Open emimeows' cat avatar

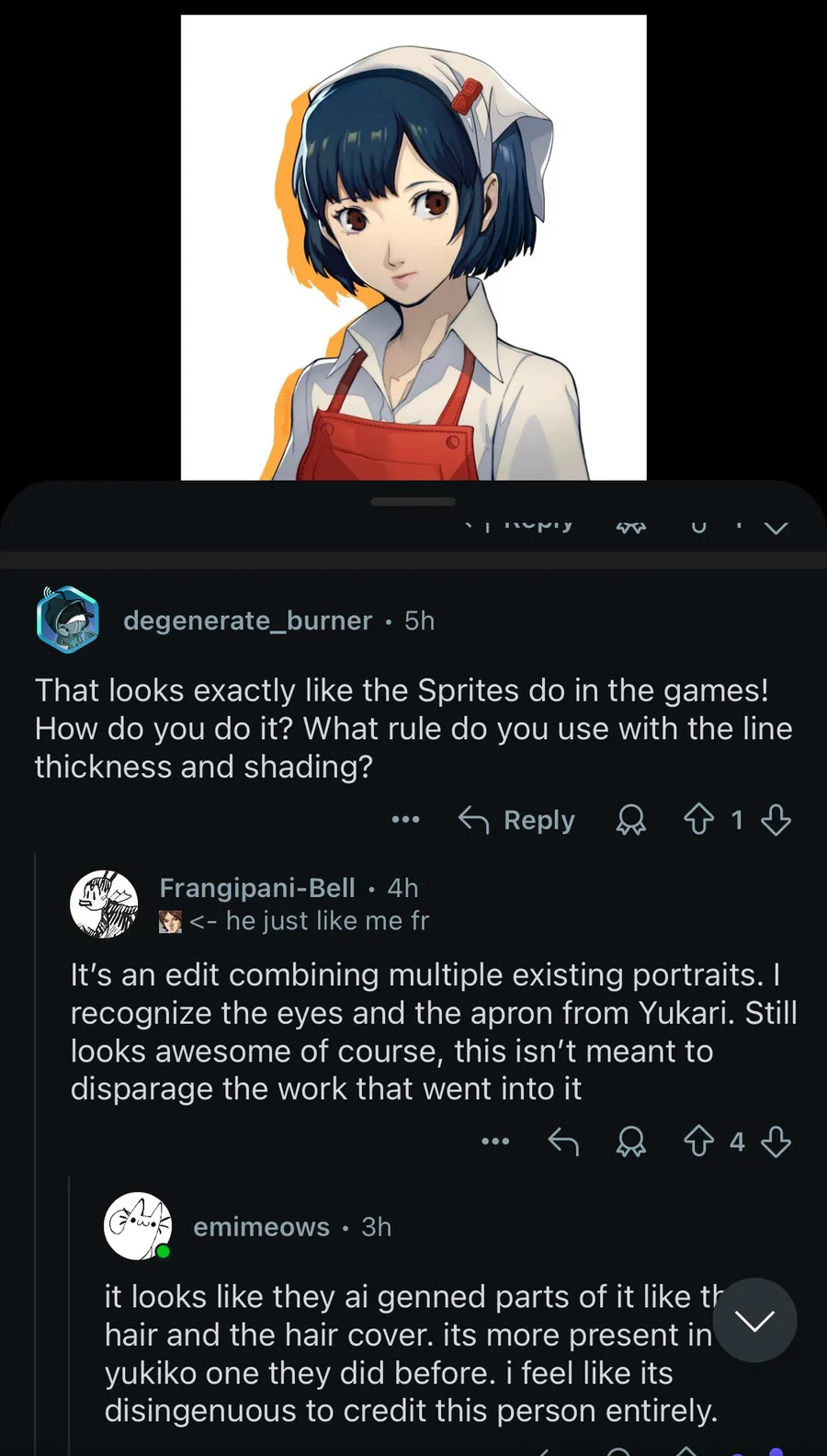click(x=138, y=1226)
